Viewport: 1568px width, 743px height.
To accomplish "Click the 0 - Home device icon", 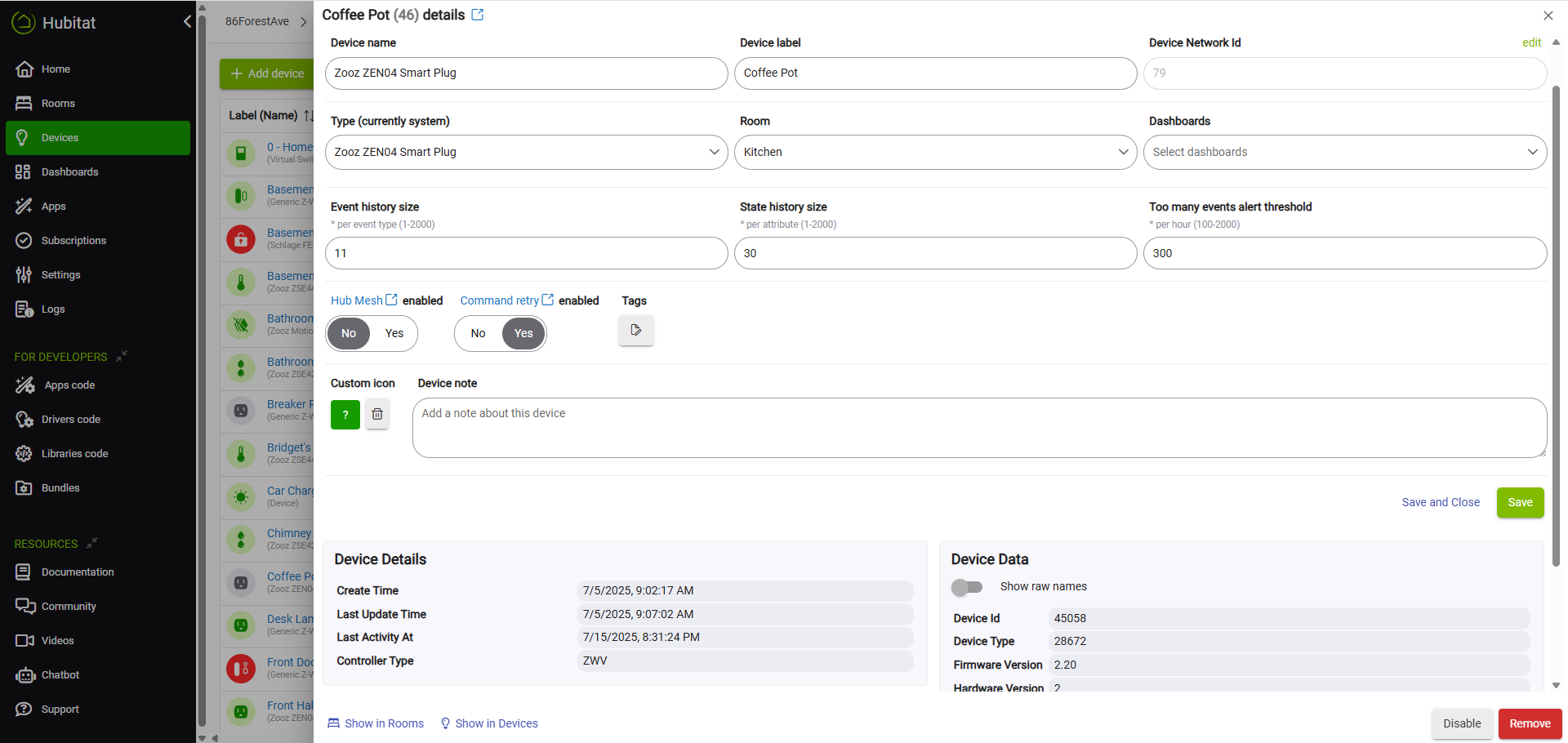I will point(241,153).
